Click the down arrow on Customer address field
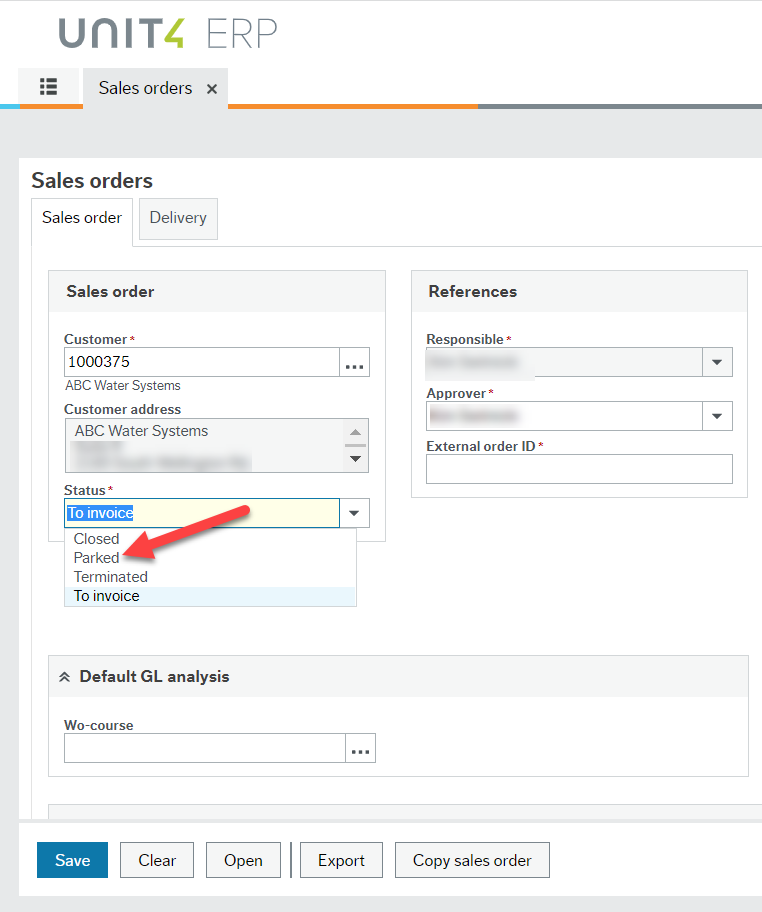 click(355, 461)
